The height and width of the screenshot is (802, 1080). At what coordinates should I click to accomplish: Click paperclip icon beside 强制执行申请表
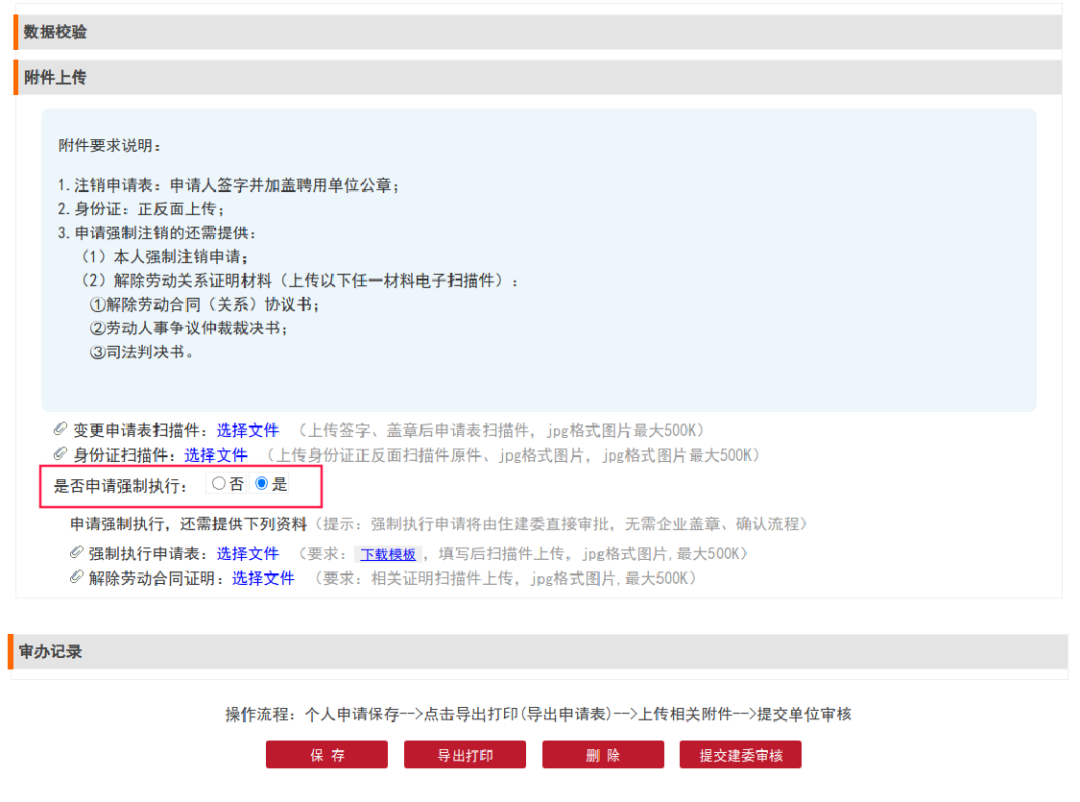76,553
